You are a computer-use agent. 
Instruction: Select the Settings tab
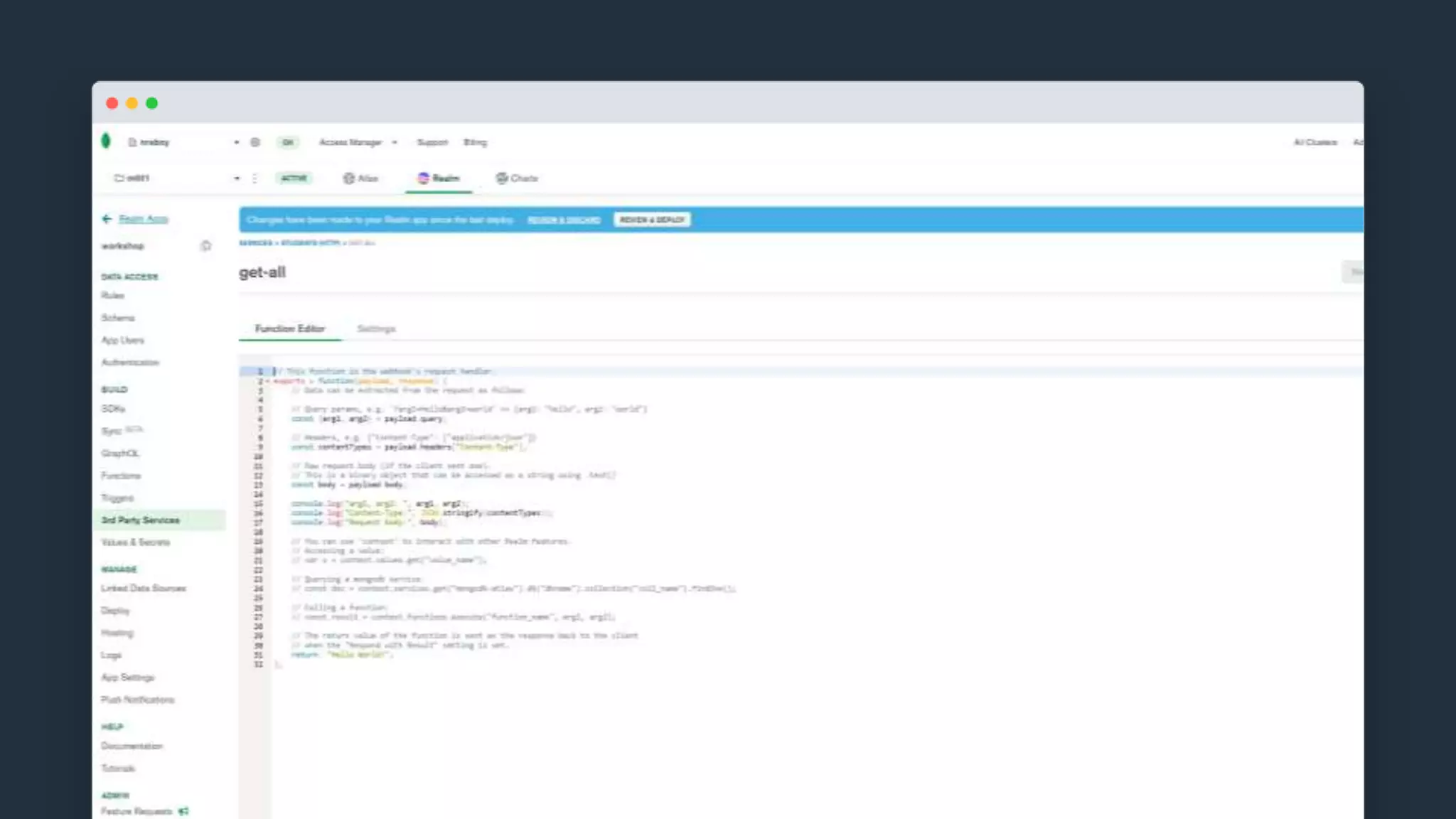(x=376, y=328)
